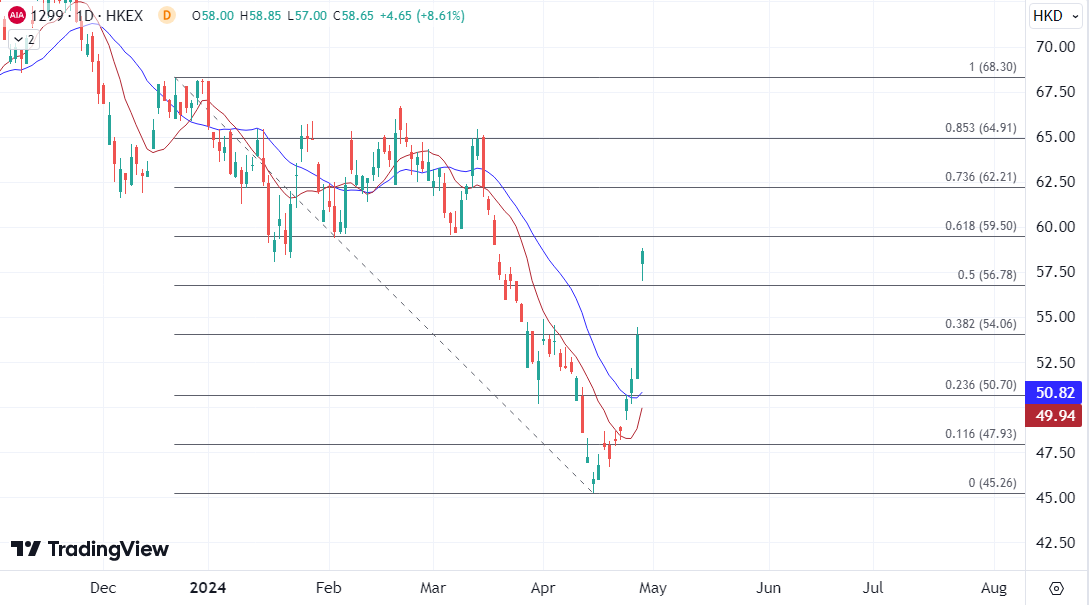This screenshot has height=605, width=1089.
Task: Select the 0.5 (56.78) Fibonacci level label
Action: coord(979,274)
